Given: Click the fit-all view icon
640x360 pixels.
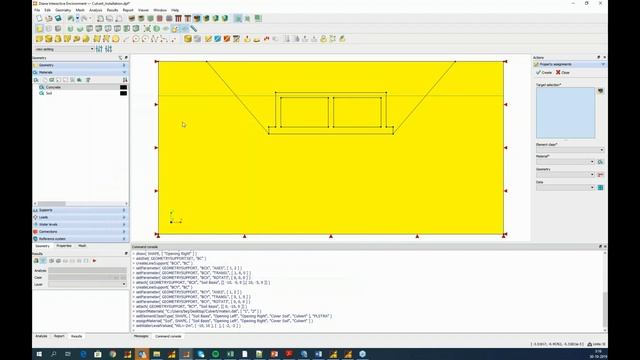Looking at the screenshot, I should pyautogui.click(x=147, y=29).
